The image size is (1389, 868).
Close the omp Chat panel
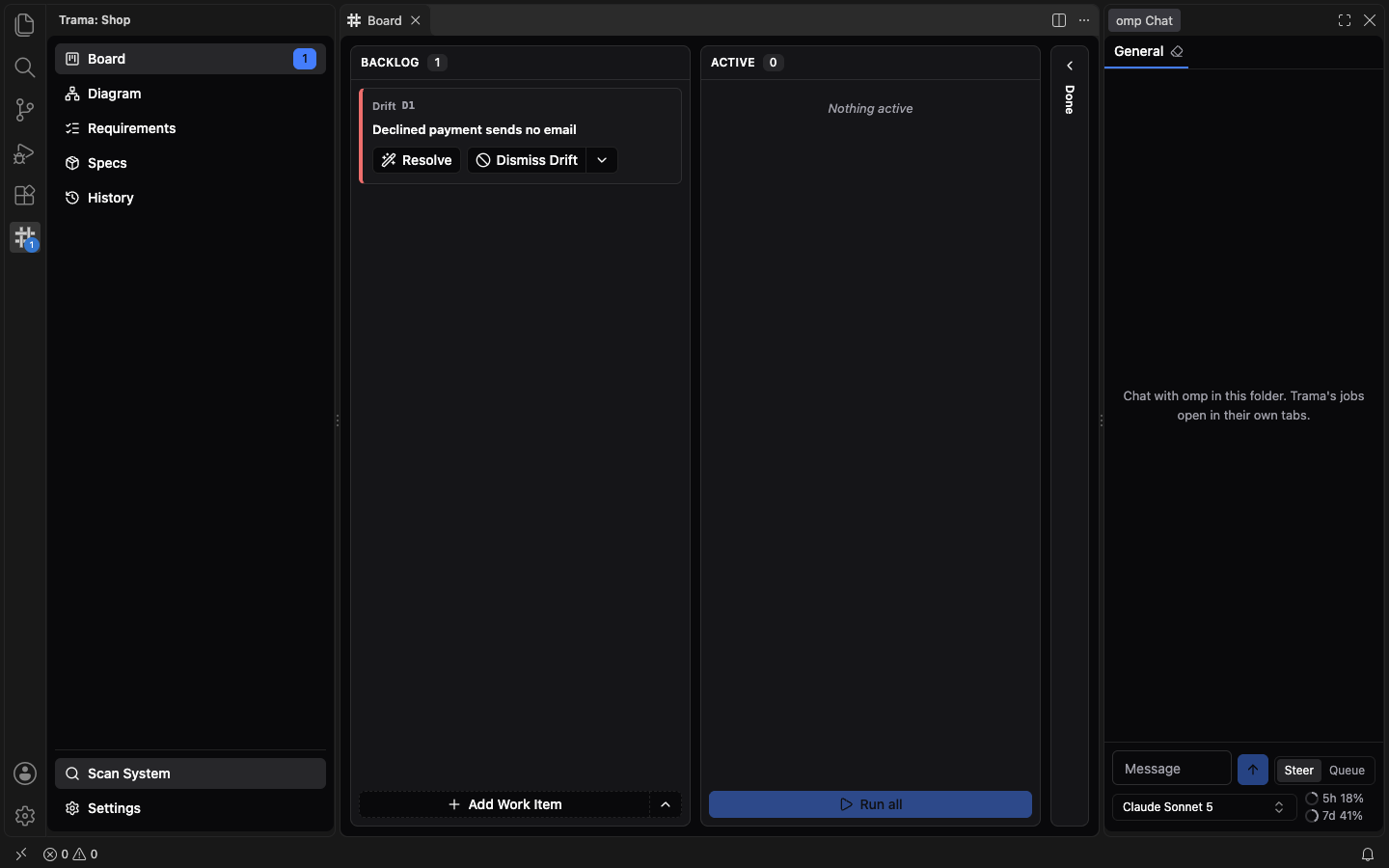pyautogui.click(x=1370, y=20)
